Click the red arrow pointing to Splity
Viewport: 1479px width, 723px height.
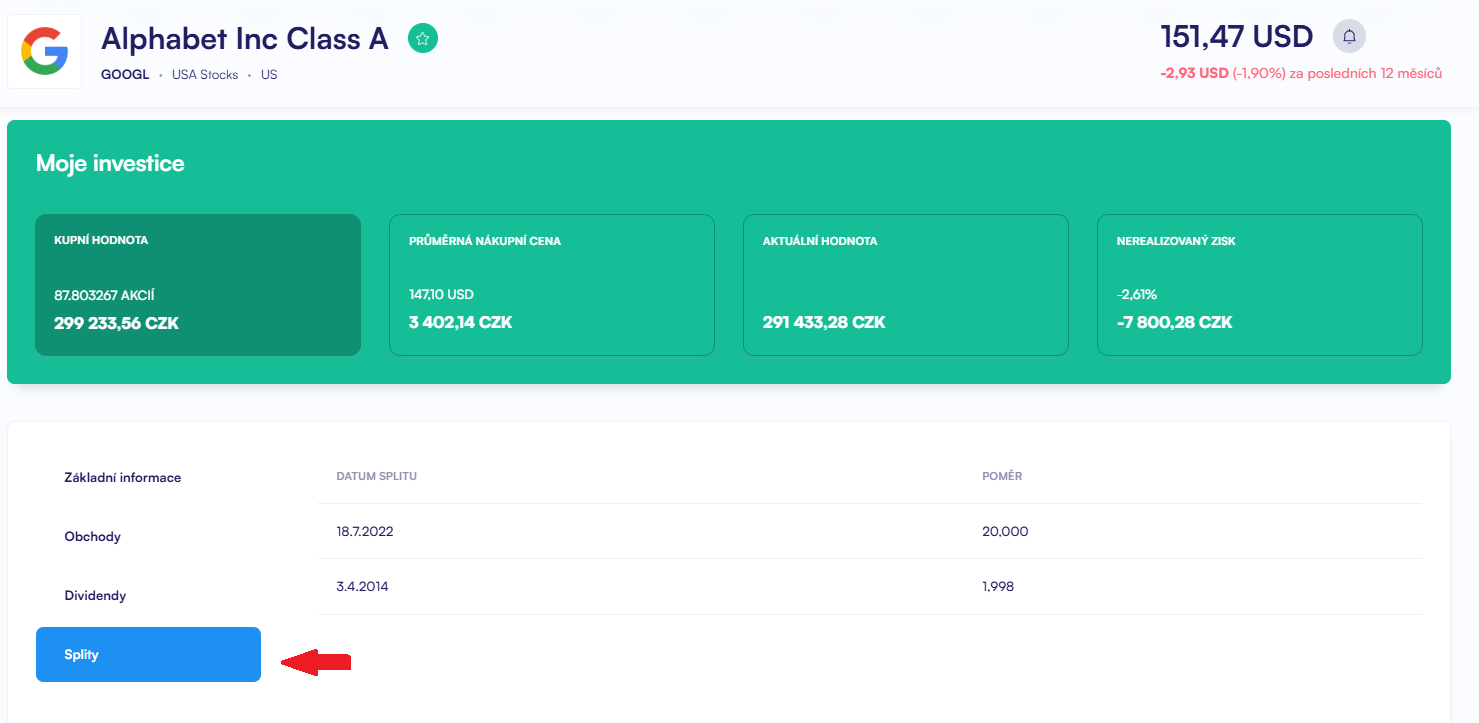tap(316, 661)
